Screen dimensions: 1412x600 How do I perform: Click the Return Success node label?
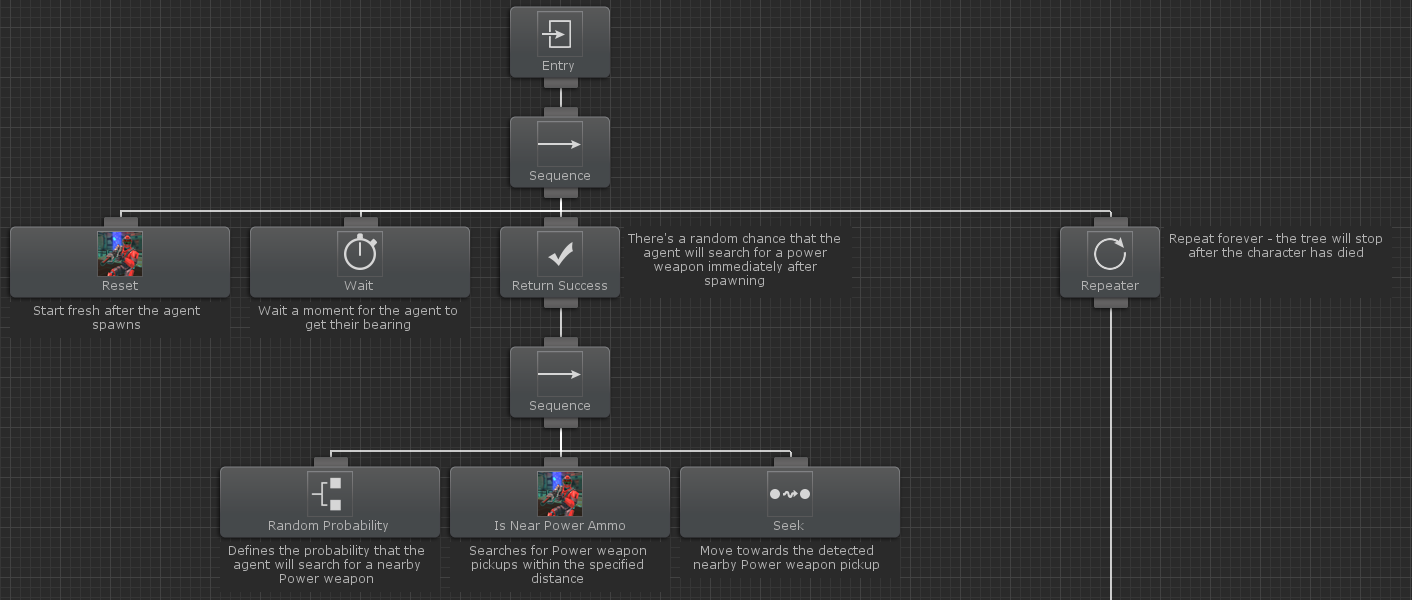pyautogui.click(x=559, y=285)
